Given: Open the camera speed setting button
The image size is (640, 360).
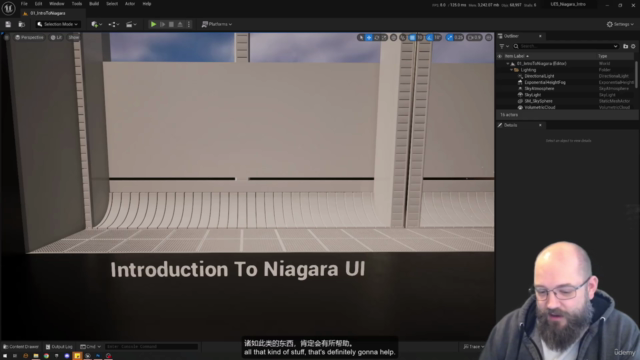Looking at the screenshot, I should pos(474,38).
